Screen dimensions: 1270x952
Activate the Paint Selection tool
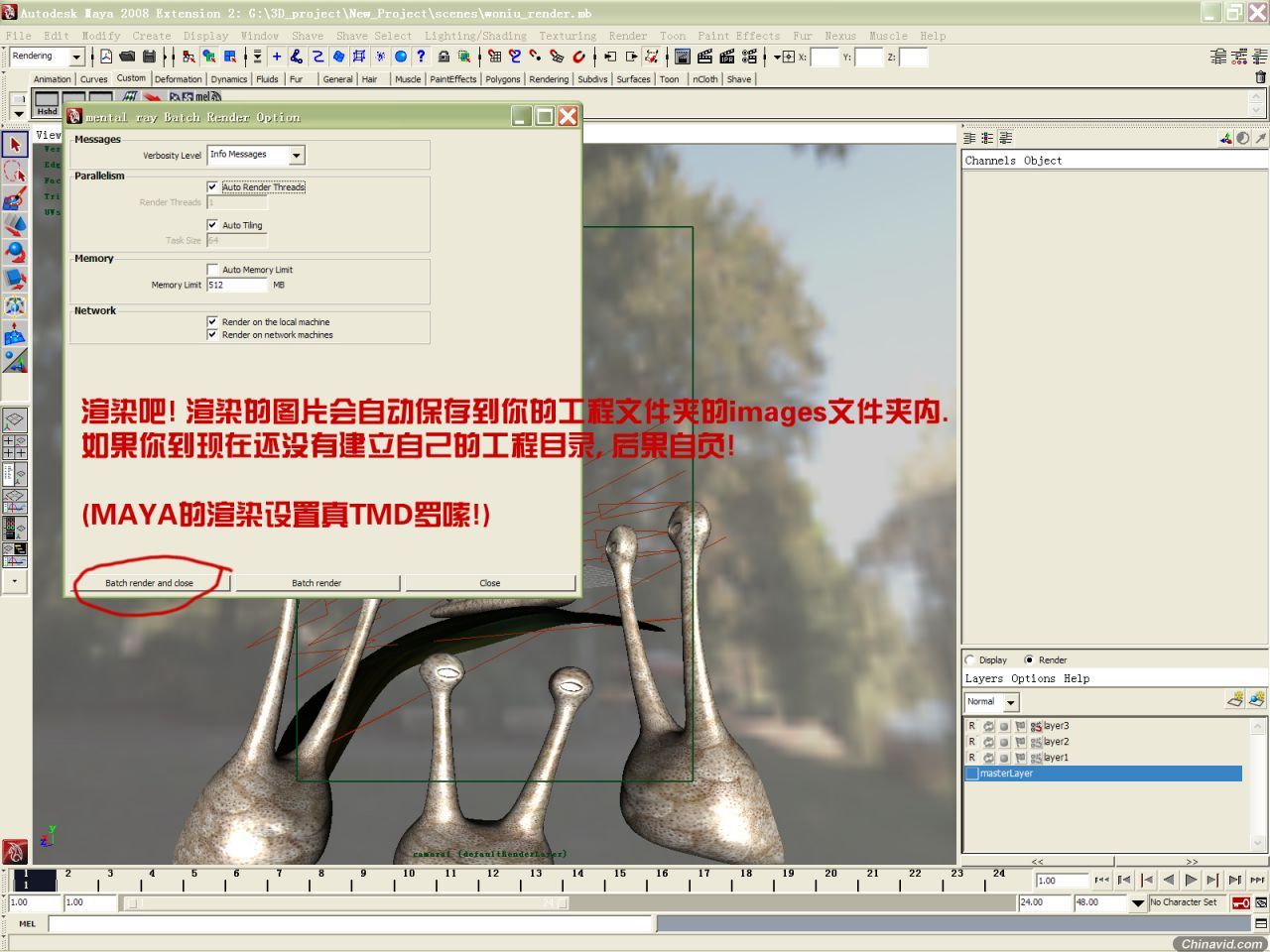click(15, 198)
